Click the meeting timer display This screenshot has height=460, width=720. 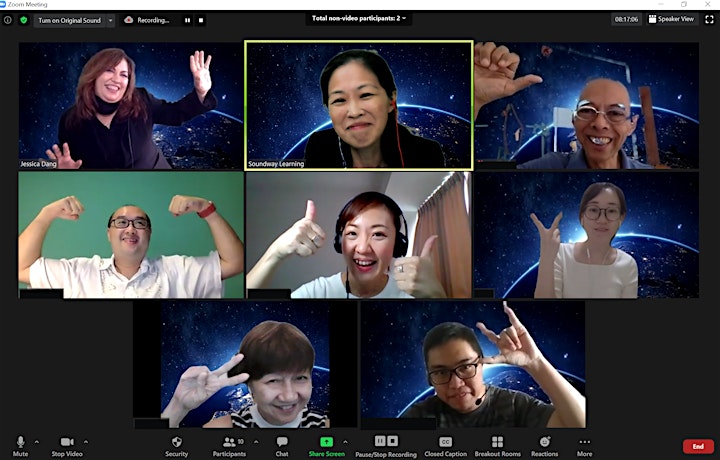(626, 19)
